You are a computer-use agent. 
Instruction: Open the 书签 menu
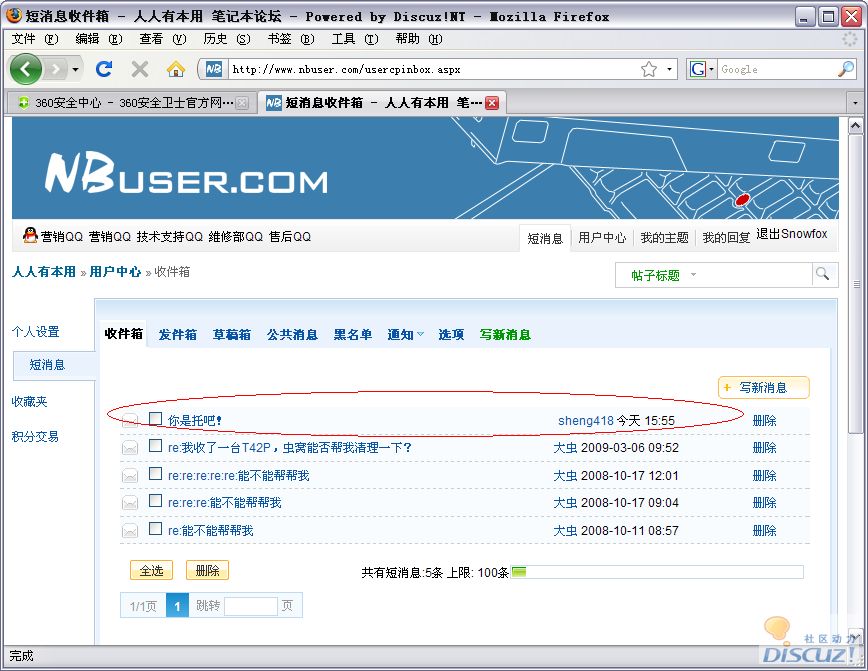click(x=291, y=39)
